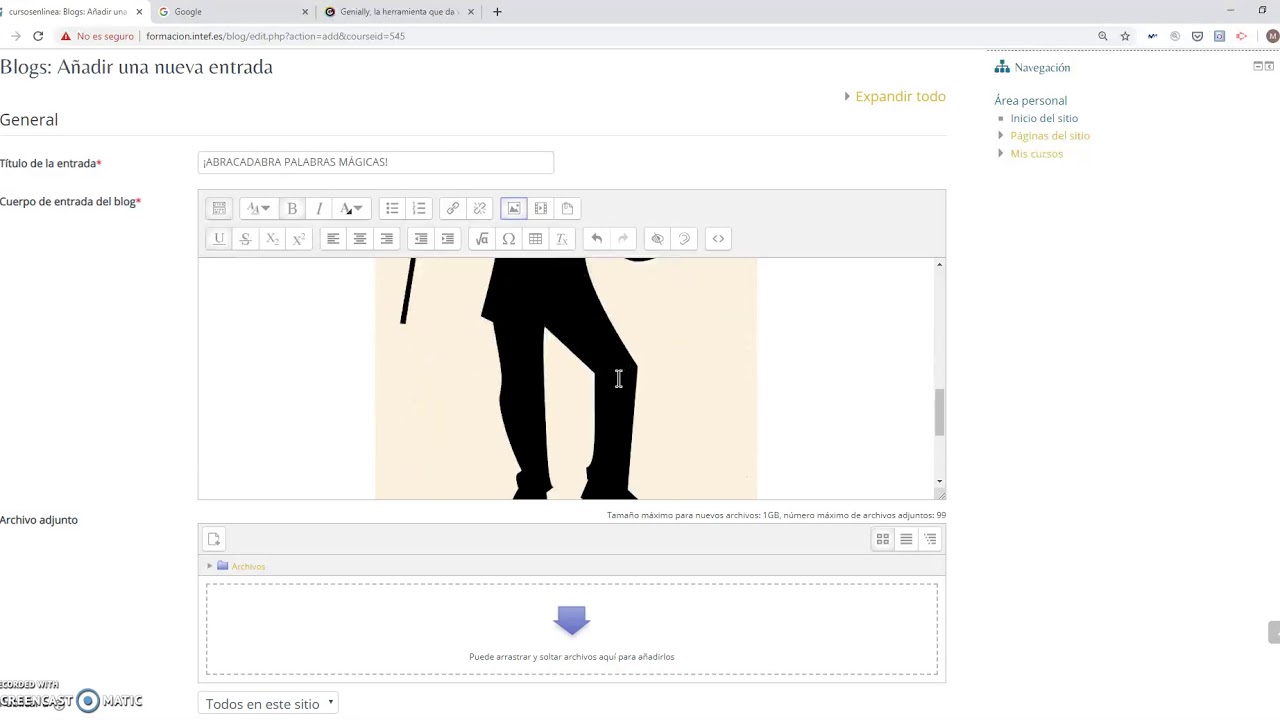
Task: Insert an ordered numbered list
Action: coord(419,208)
